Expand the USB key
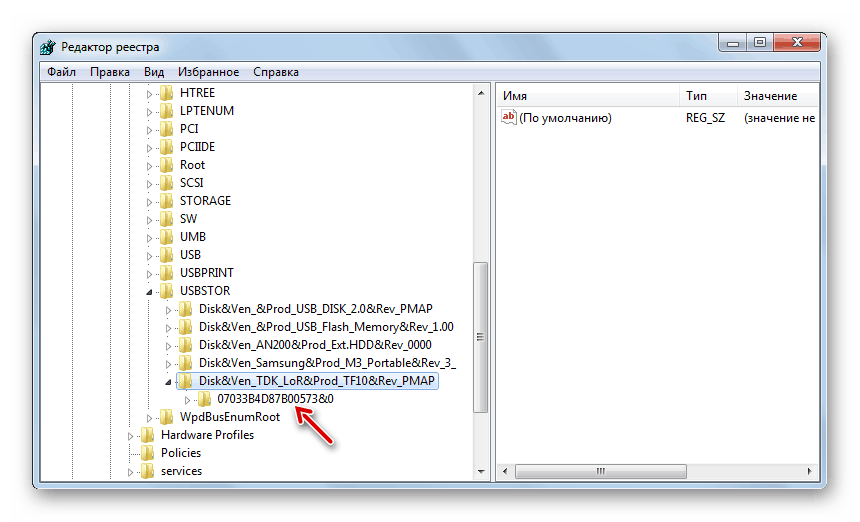The image size is (860, 522). pos(149,257)
